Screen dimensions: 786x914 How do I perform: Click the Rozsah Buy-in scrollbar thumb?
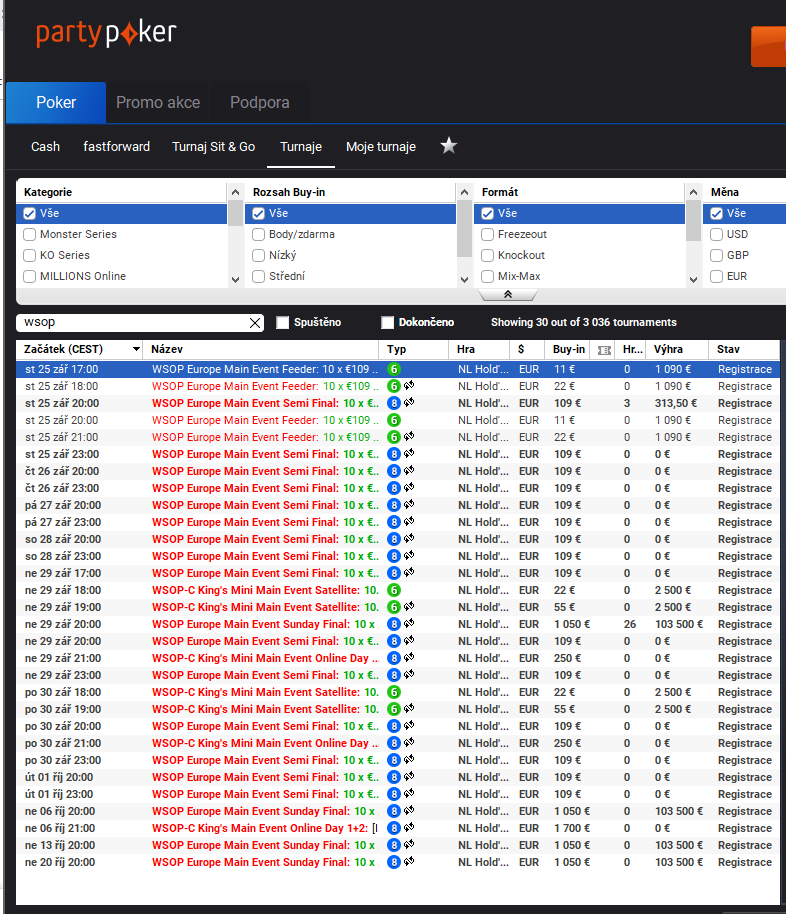[x=464, y=228]
